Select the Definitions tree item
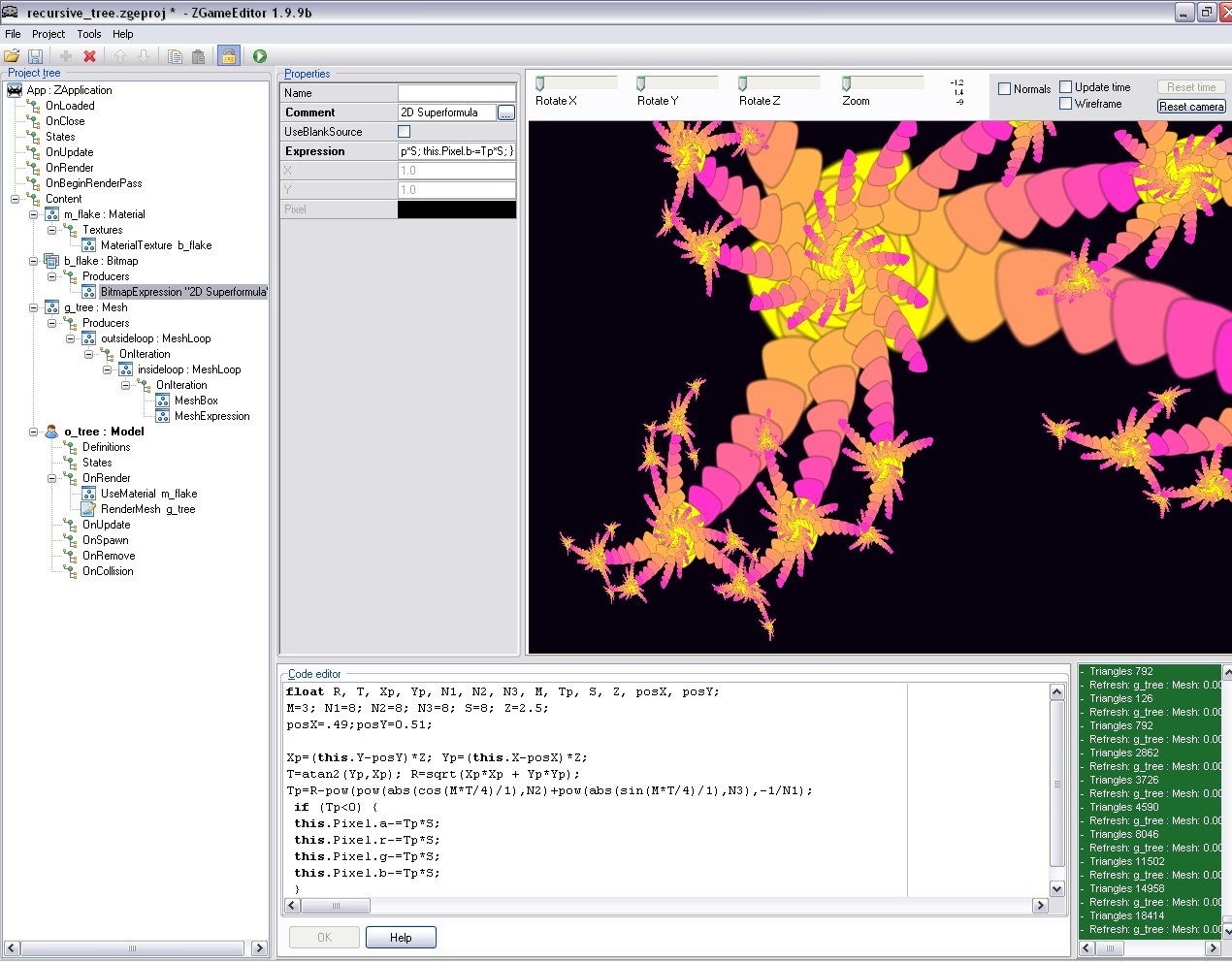This screenshot has height=962, width=1232. (x=106, y=447)
